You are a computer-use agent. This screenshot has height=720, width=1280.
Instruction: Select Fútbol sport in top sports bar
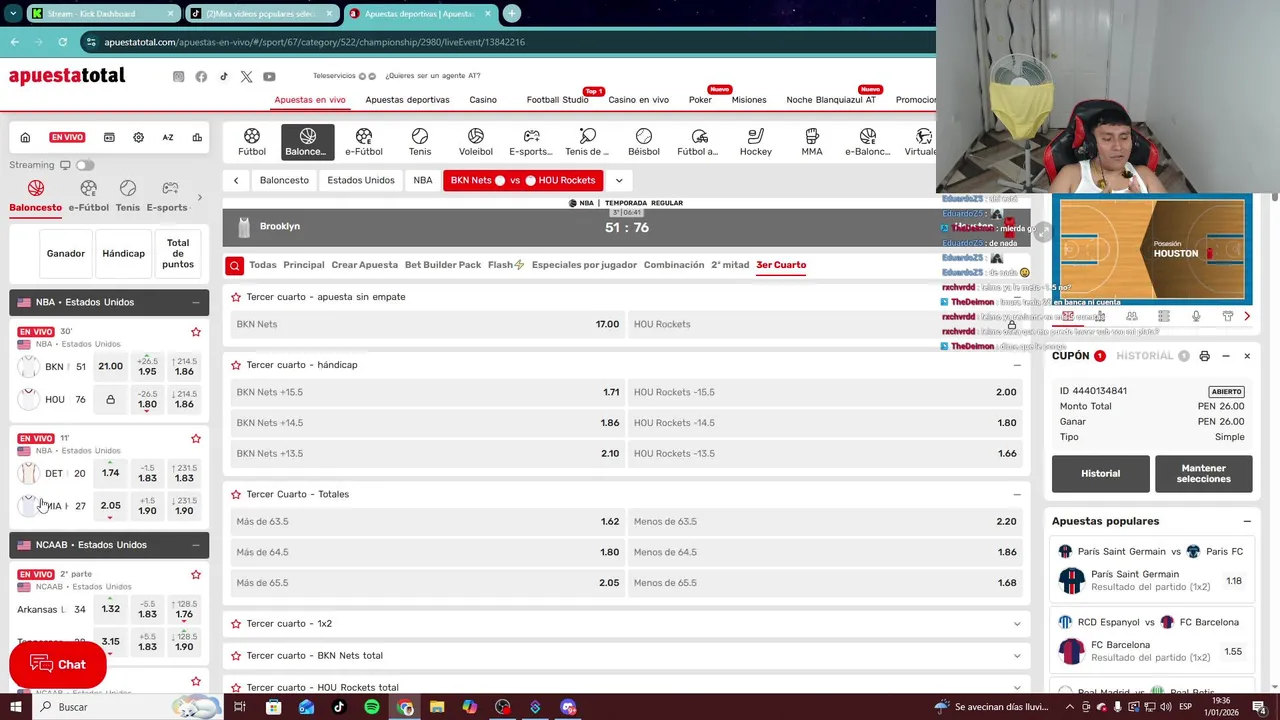click(252, 142)
